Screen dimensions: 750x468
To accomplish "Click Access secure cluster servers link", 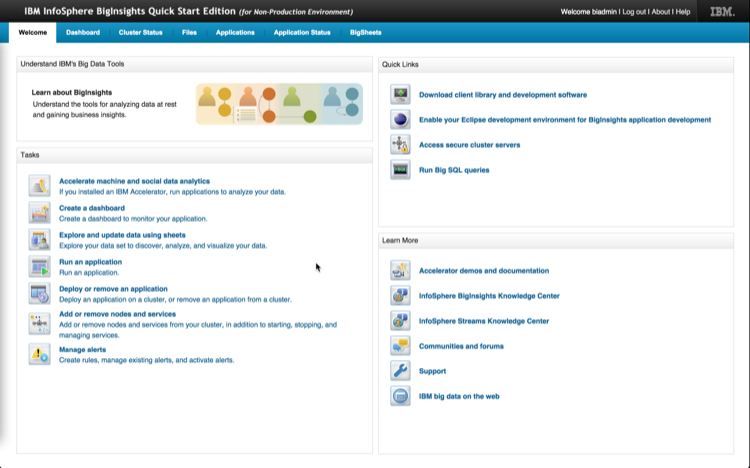I will click(469, 145).
